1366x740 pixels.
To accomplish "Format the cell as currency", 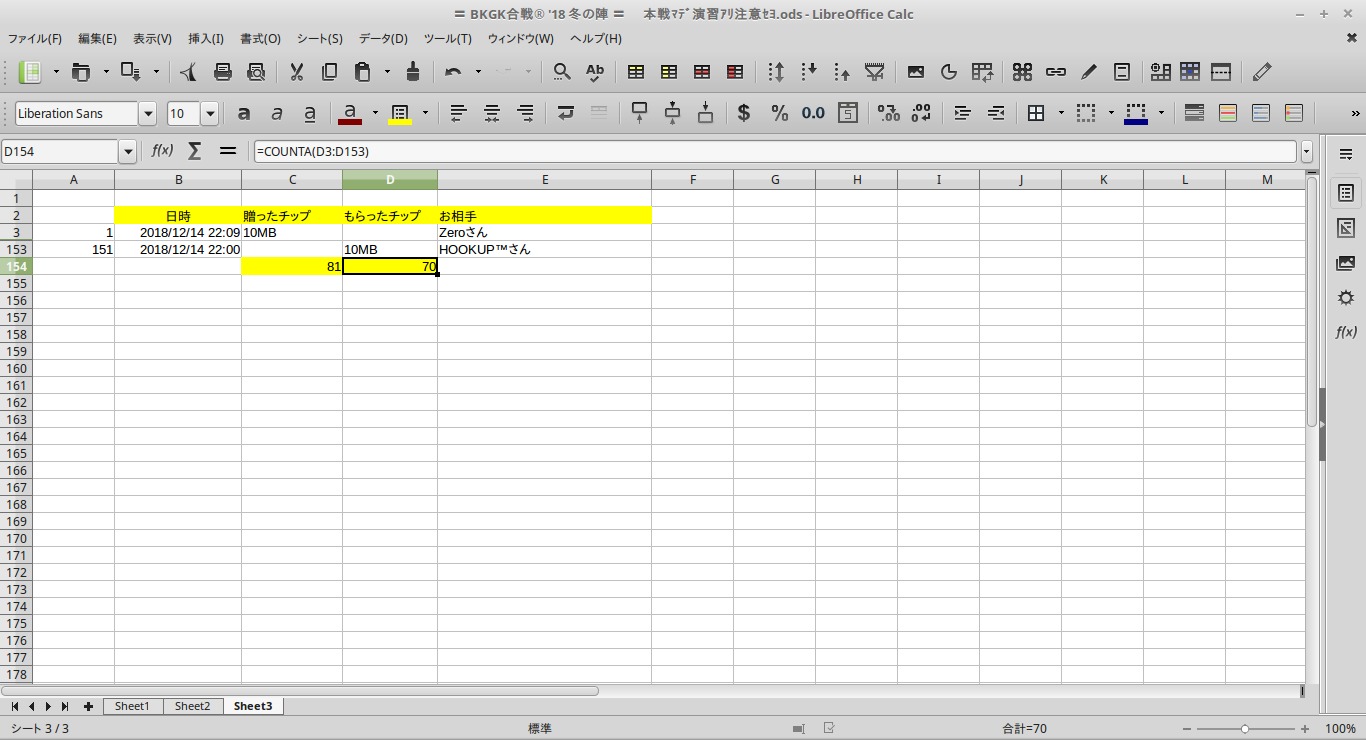I will point(744,113).
